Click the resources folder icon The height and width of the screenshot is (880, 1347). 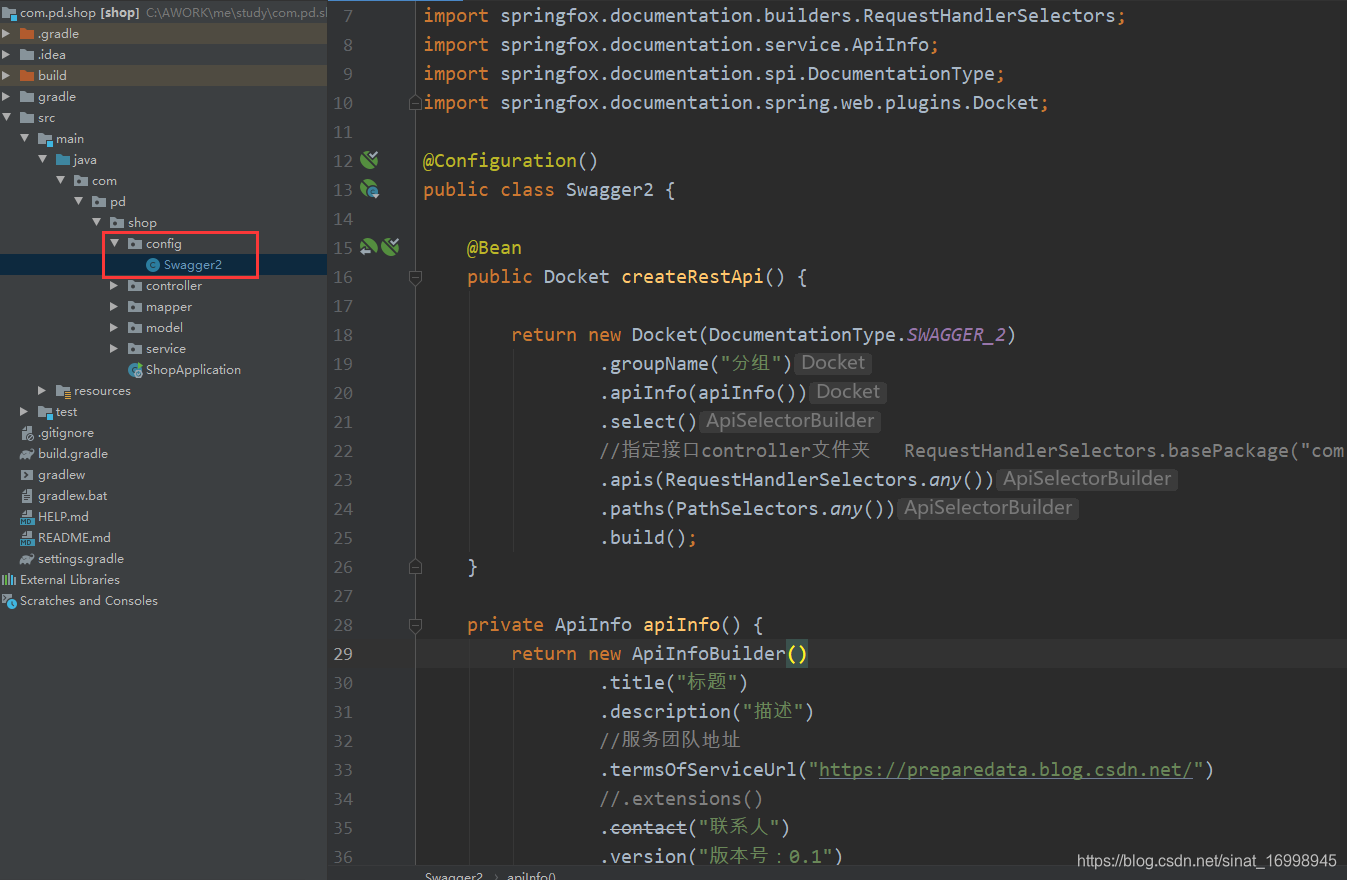click(63, 391)
